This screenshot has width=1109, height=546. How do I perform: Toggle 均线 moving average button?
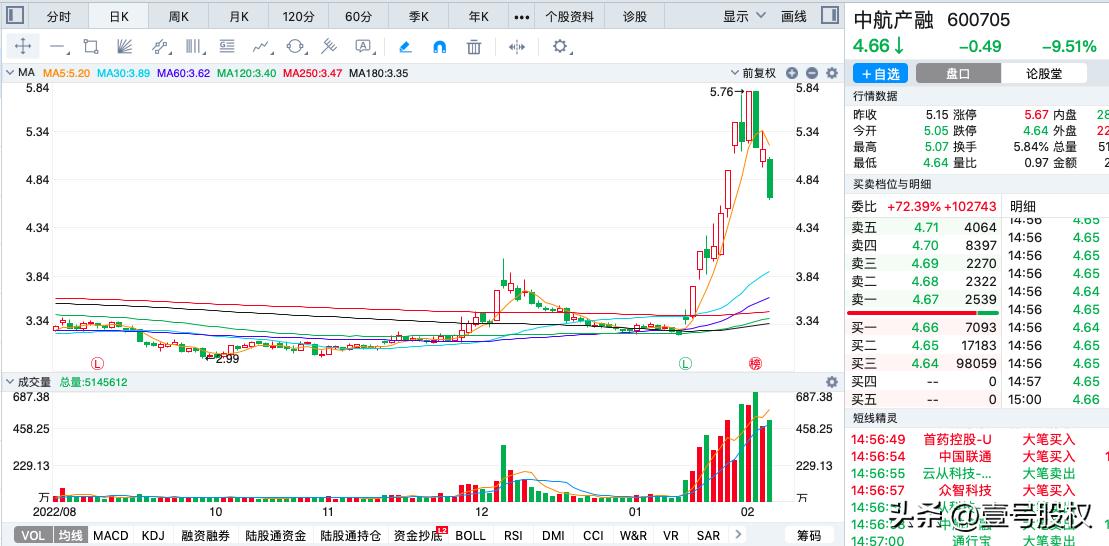pyautogui.click(x=70, y=535)
